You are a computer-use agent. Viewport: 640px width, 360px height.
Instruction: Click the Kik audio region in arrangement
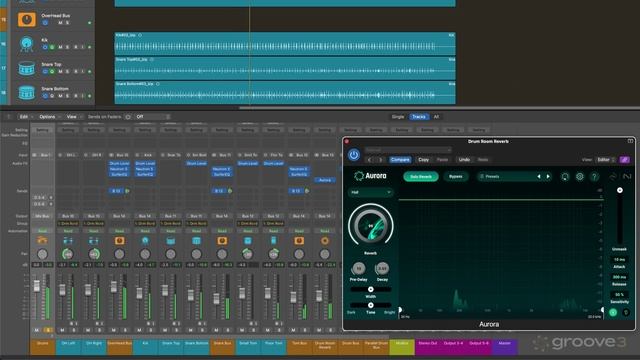pyautogui.click(x=285, y=44)
